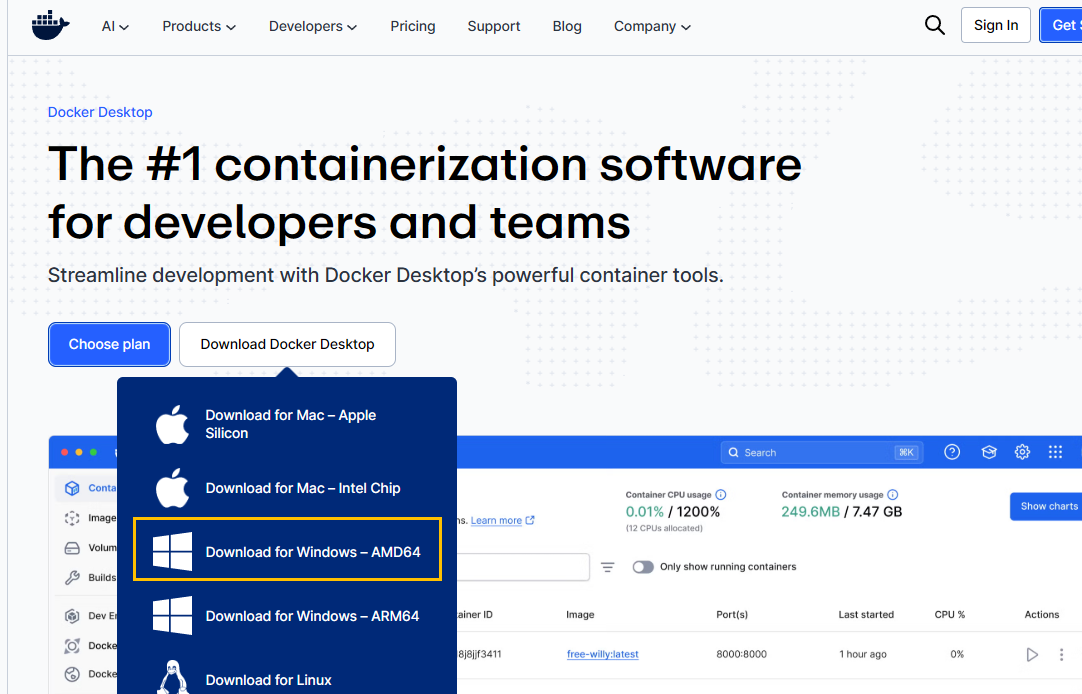Click the Show charts button
Screen dimensions: 1082x694
pyautogui.click(x=1046, y=506)
